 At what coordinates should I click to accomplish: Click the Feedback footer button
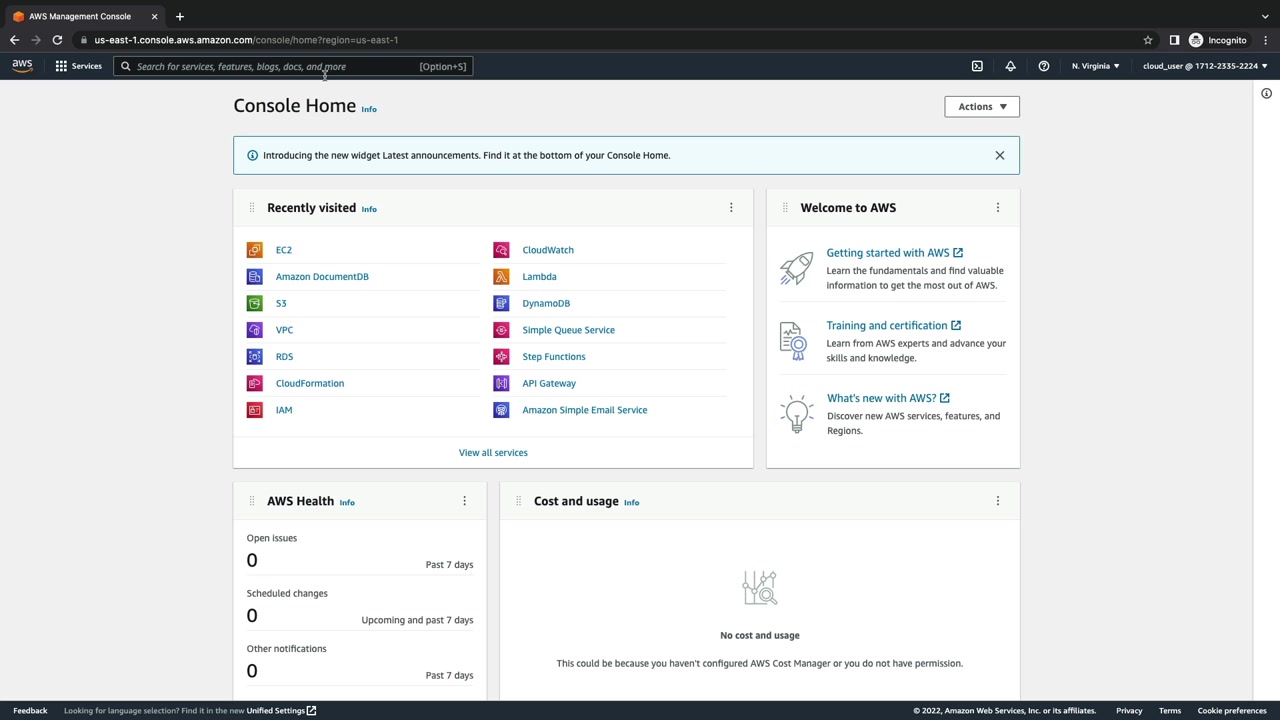(x=30, y=711)
